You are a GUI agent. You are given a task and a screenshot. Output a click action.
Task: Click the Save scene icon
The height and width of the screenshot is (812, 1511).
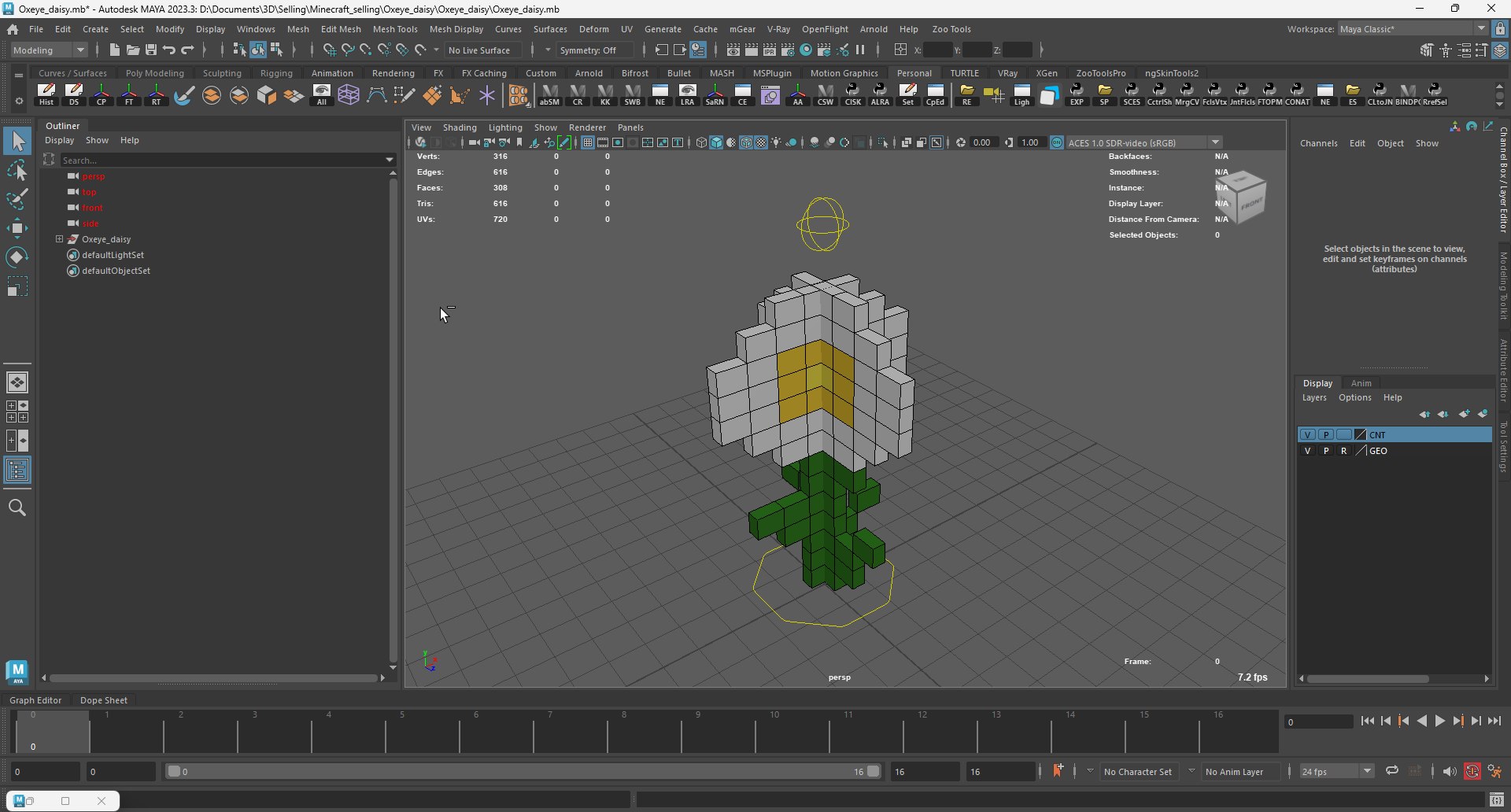[x=150, y=50]
